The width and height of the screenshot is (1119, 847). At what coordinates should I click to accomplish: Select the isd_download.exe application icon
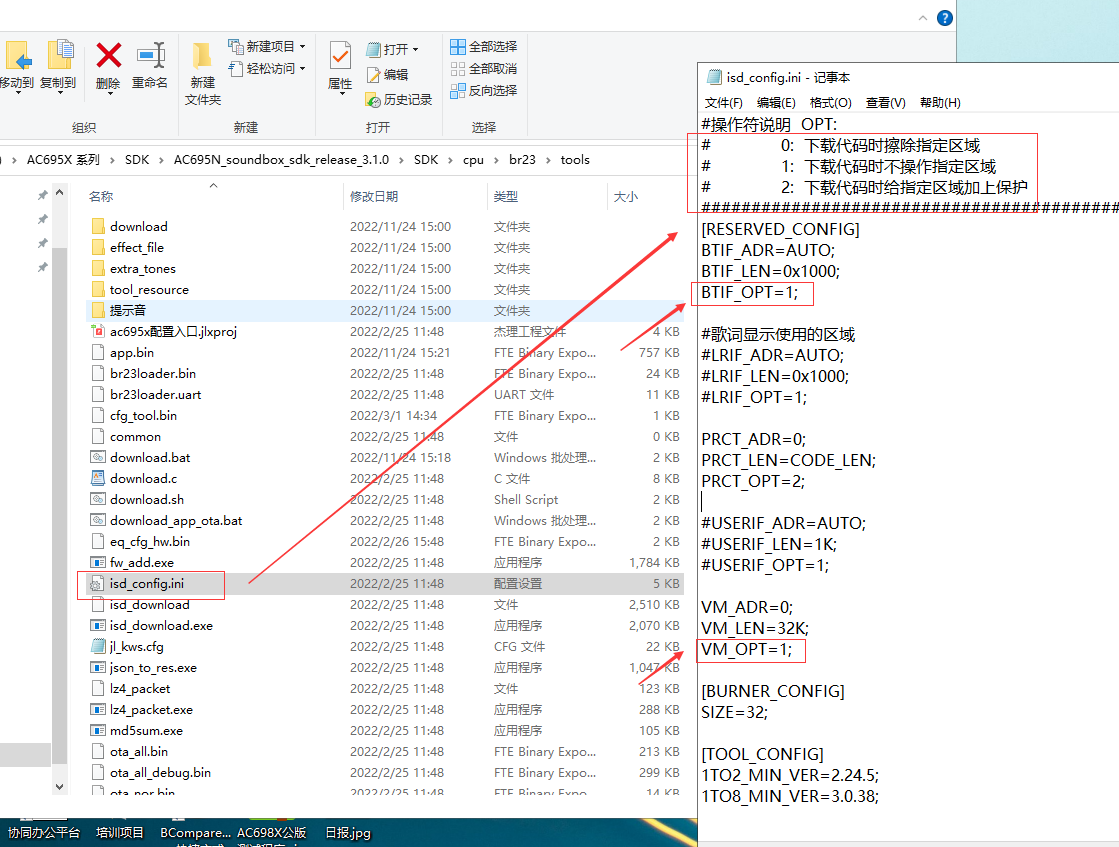(x=98, y=626)
